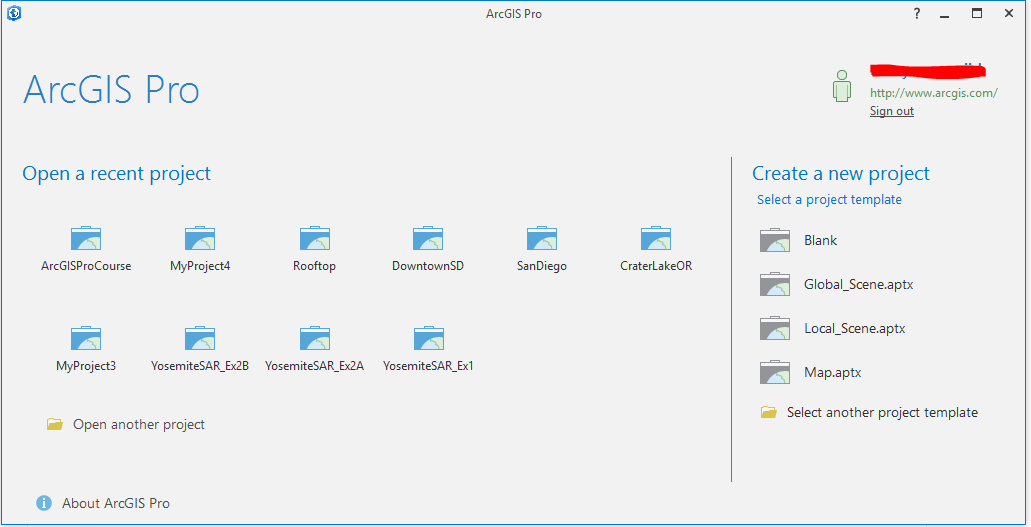Click the CraterLakeOR project name
This screenshot has height=527, width=1031.
(x=656, y=266)
